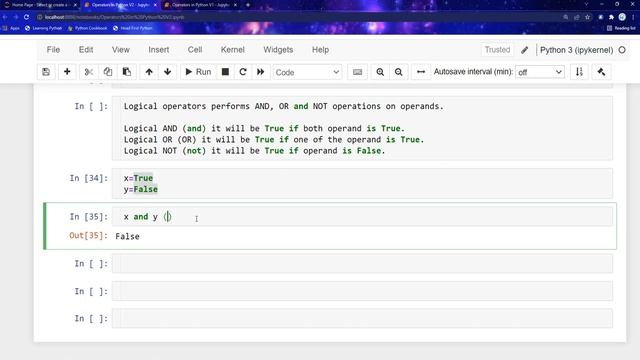Save and checkpoint the notebook
This screenshot has width=640, height=360.
(x=46, y=72)
